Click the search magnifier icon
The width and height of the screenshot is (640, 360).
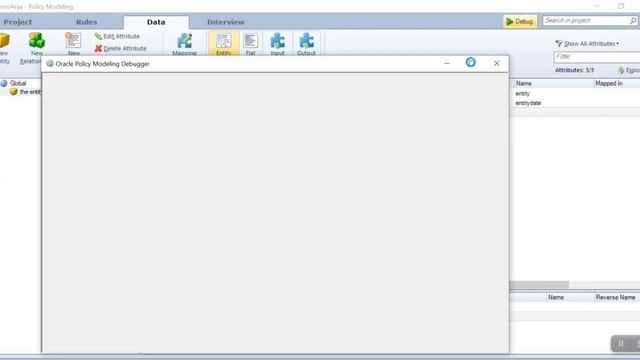pos(633,20)
